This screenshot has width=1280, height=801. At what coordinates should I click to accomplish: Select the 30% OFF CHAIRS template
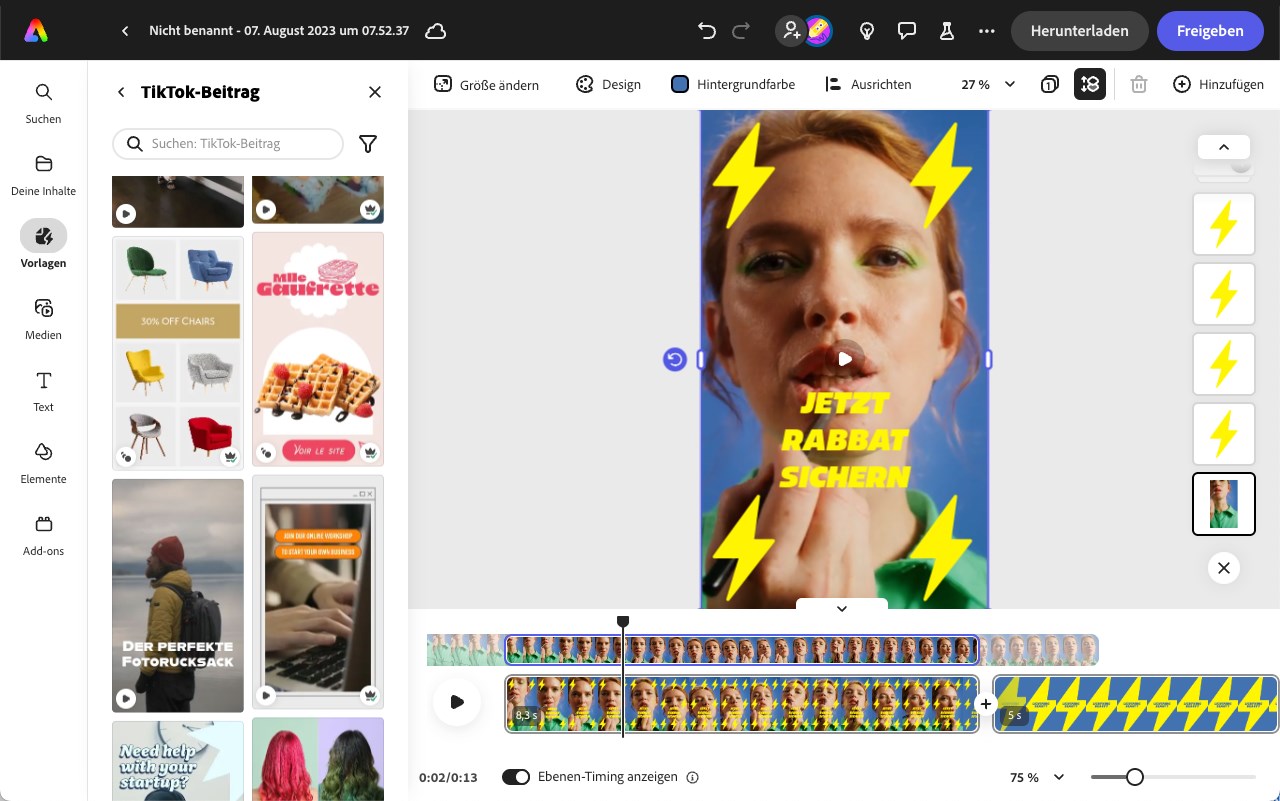click(x=178, y=352)
